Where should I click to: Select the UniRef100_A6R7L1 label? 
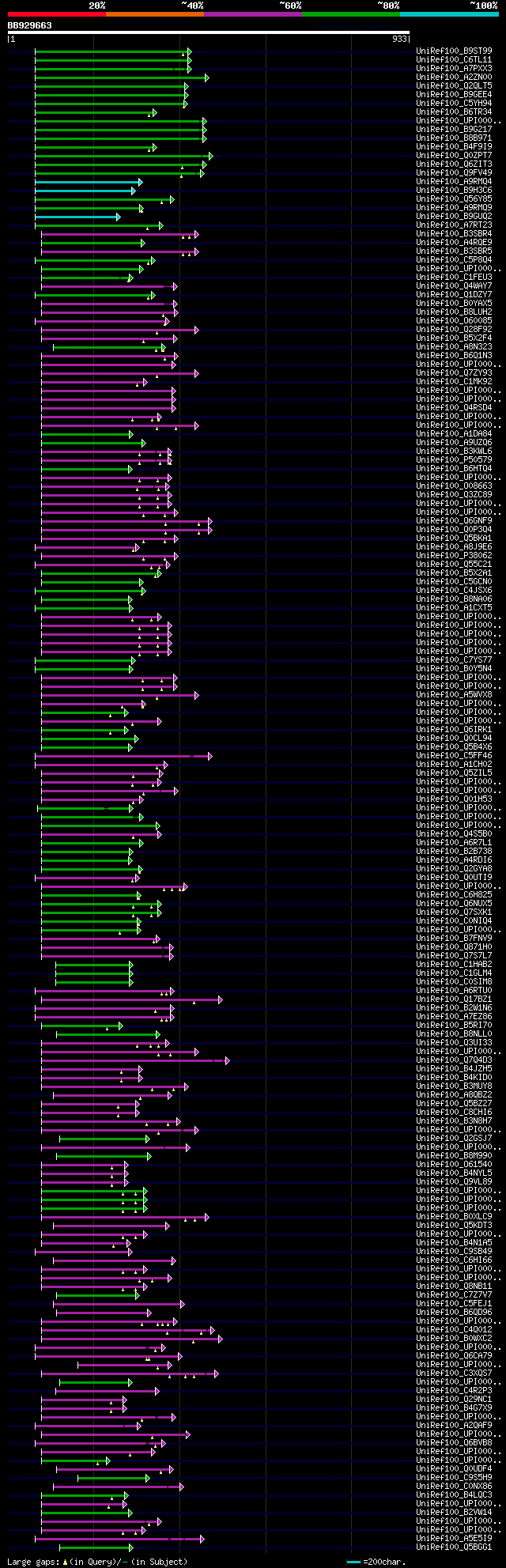(x=454, y=843)
